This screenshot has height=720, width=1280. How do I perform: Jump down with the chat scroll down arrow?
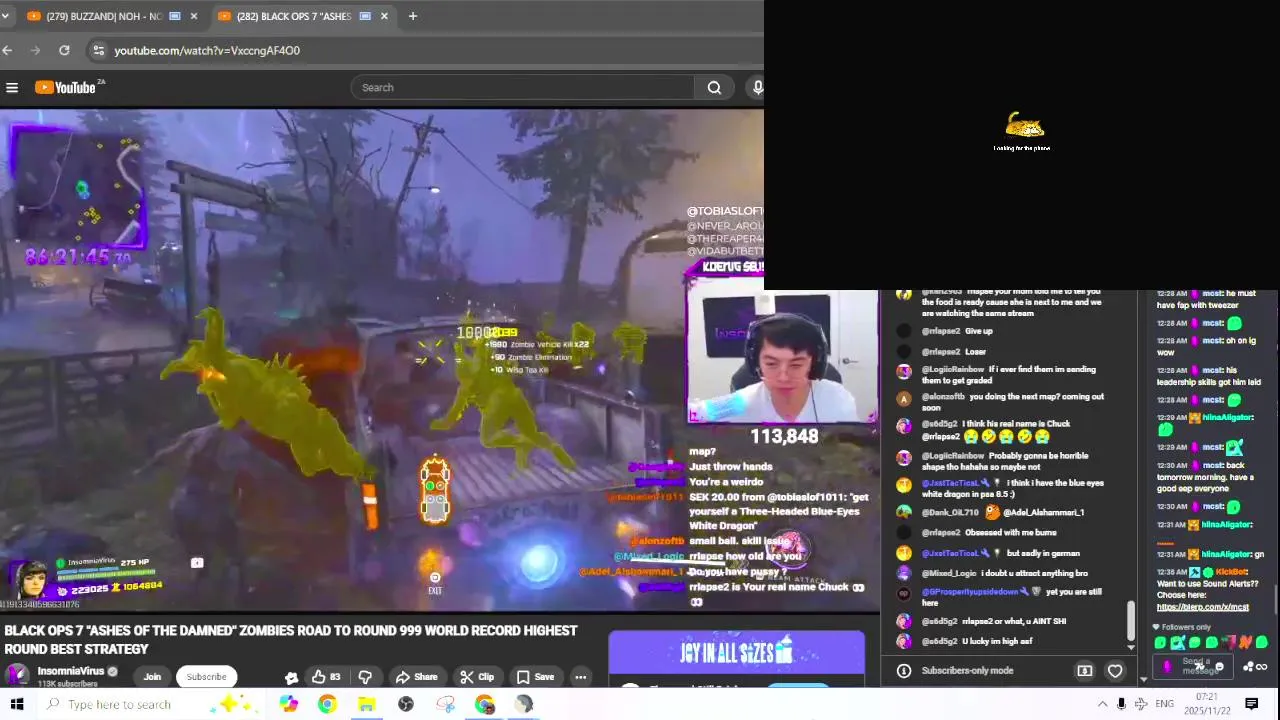(x=1131, y=648)
